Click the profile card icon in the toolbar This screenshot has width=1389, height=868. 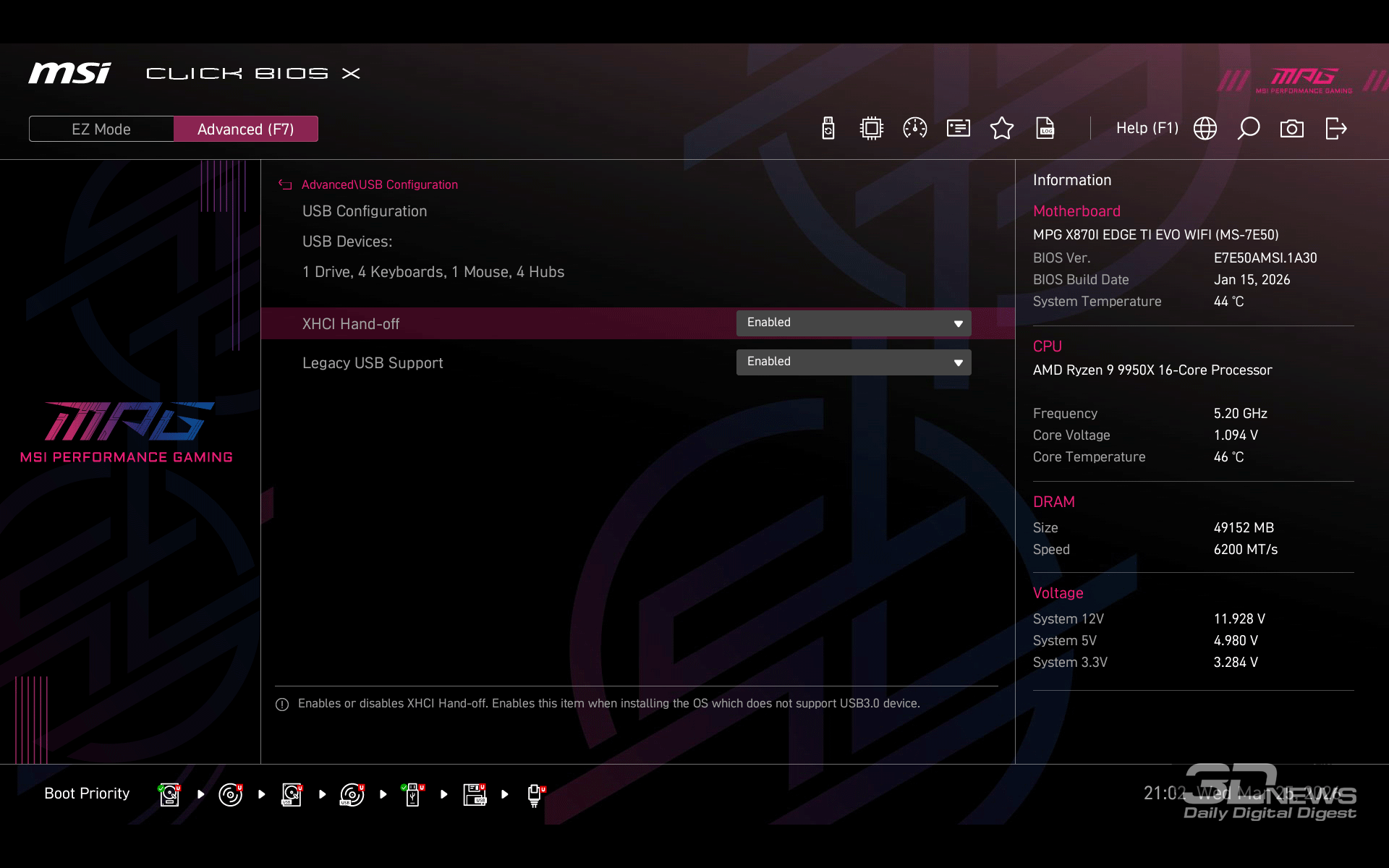[959, 129]
